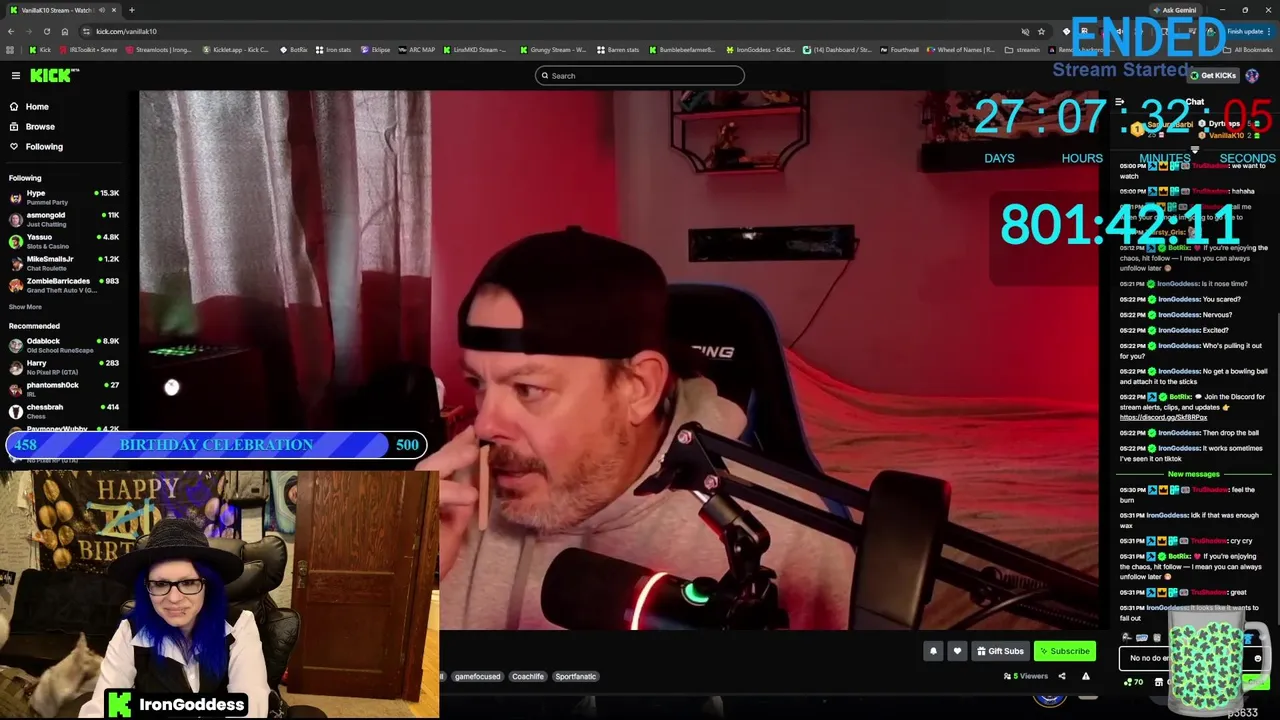Click the 5 Viewers count
This screenshot has height=720, width=1280.
point(1026,676)
